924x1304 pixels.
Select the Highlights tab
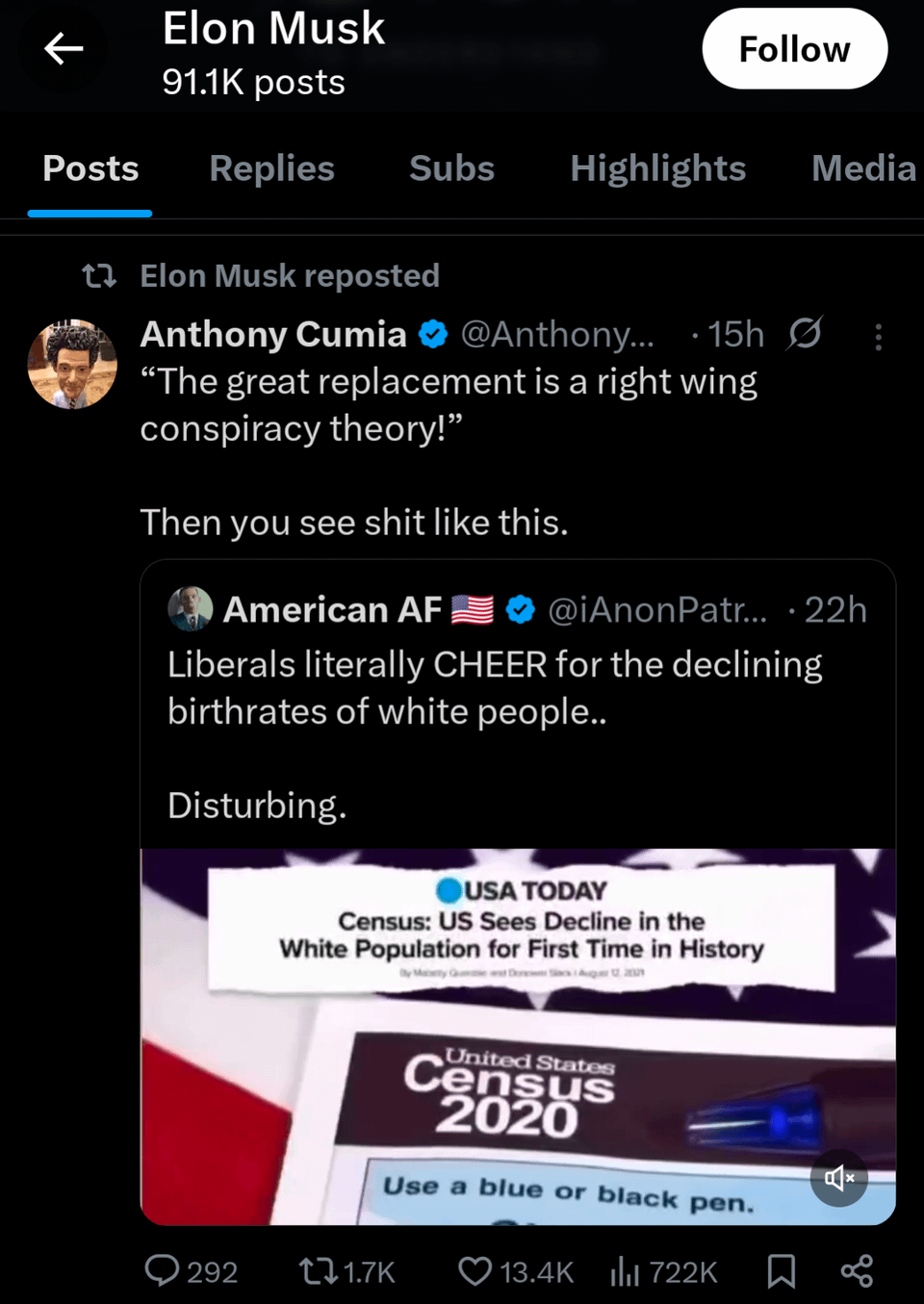657,168
